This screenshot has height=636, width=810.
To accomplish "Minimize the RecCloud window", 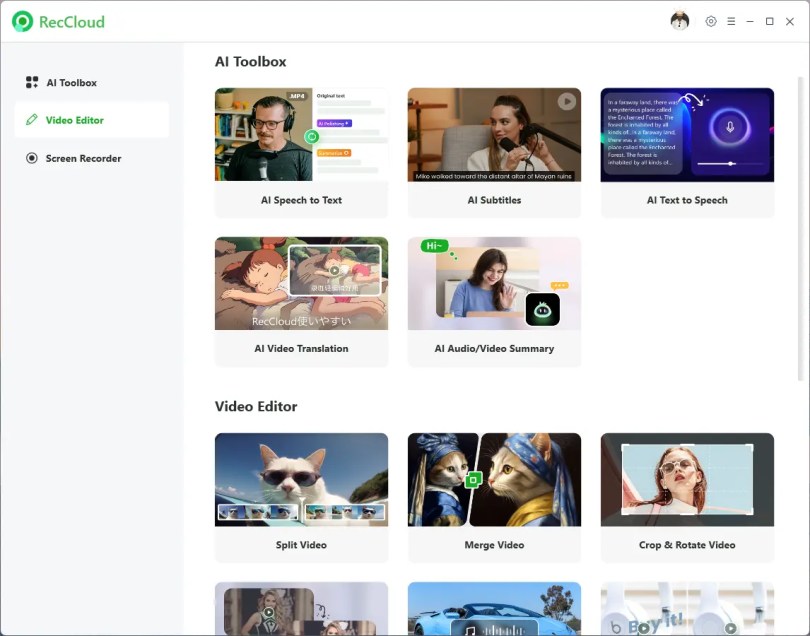I will pyautogui.click(x=750, y=21).
